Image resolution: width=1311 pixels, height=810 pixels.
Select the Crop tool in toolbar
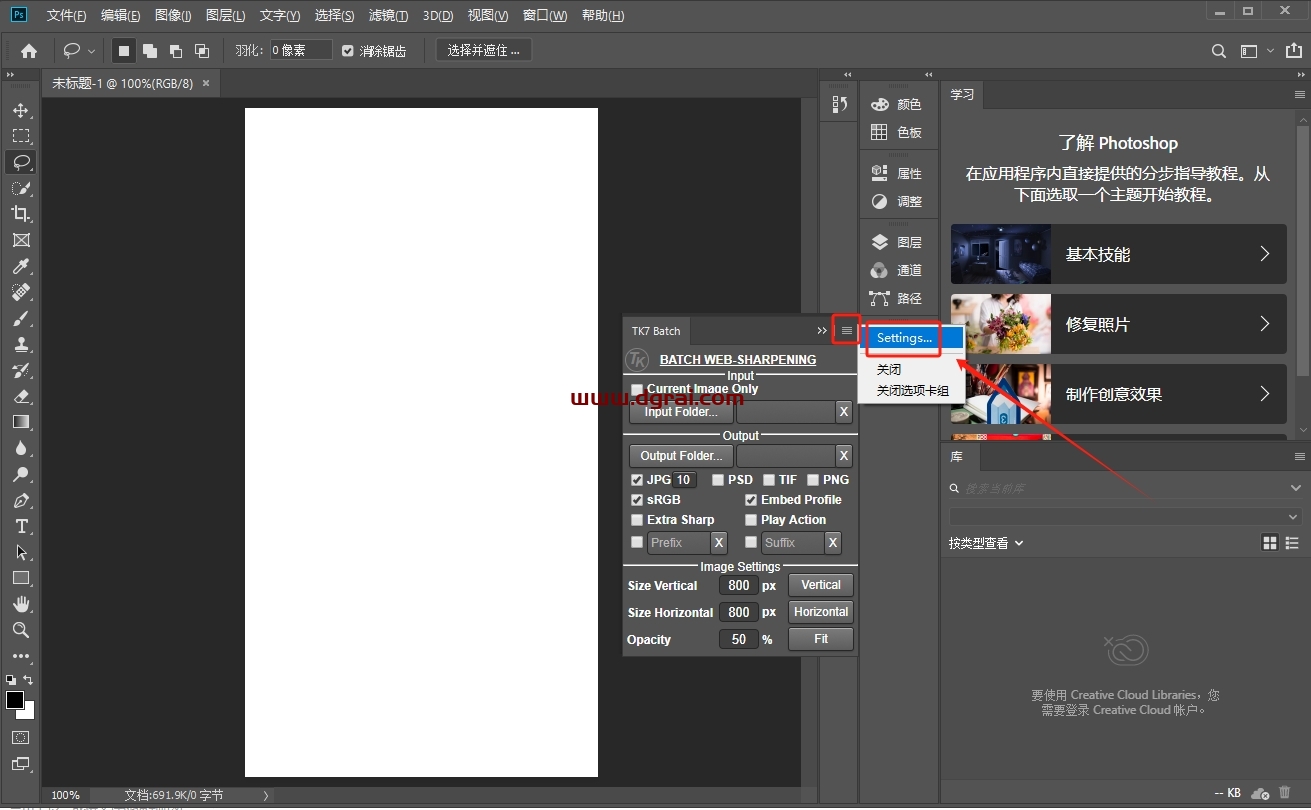point(21,214)
